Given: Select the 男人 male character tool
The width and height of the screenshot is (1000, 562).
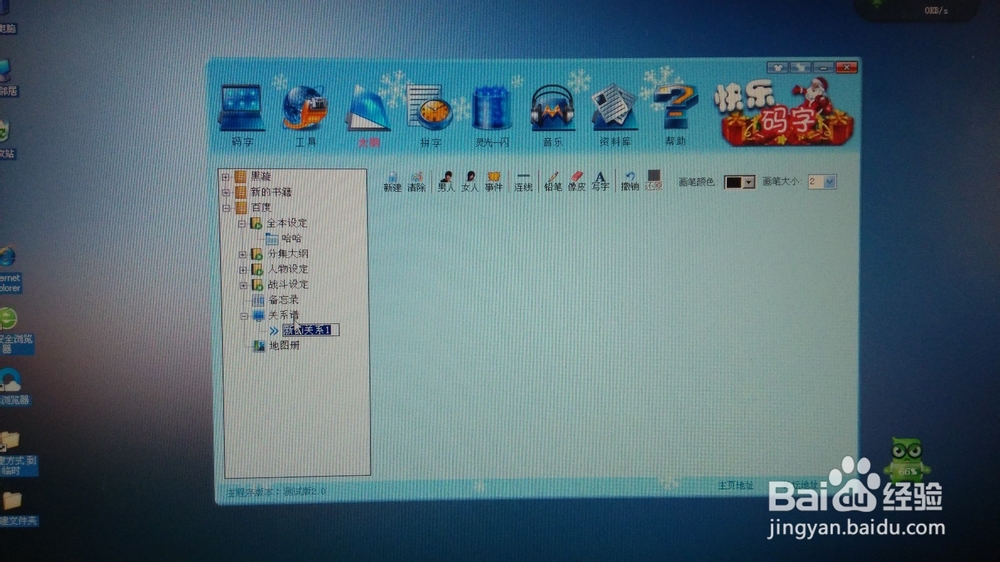Looking at the screenshot, I should (446, 181).
